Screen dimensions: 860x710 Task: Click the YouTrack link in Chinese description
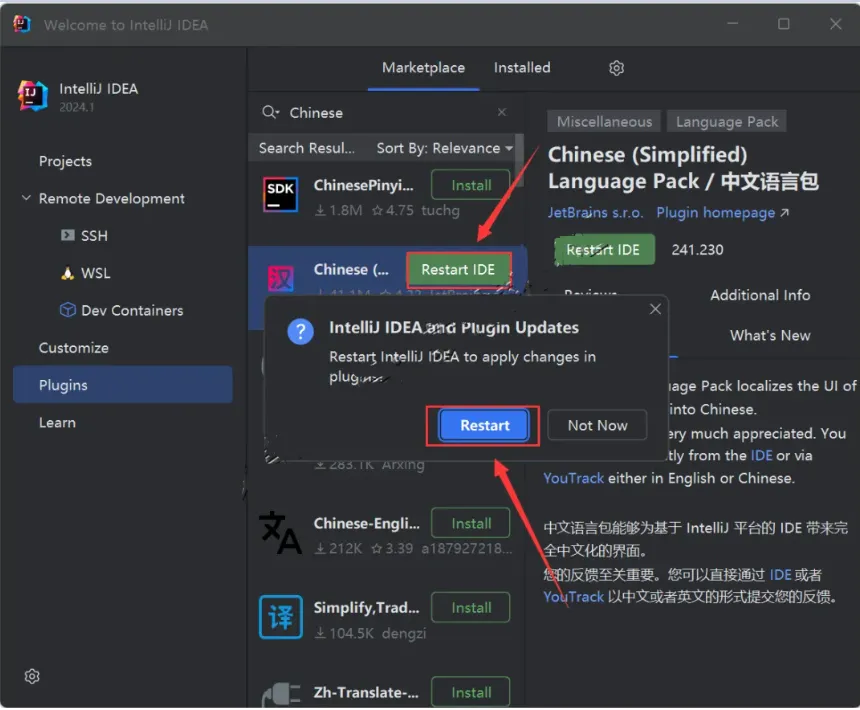pos(573,597)
